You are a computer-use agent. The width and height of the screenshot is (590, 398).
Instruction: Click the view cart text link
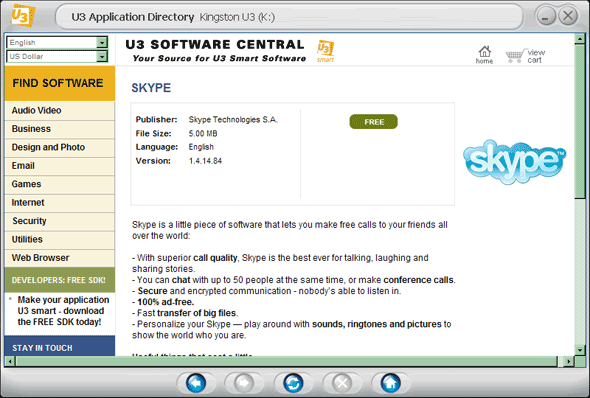point(536,56)
